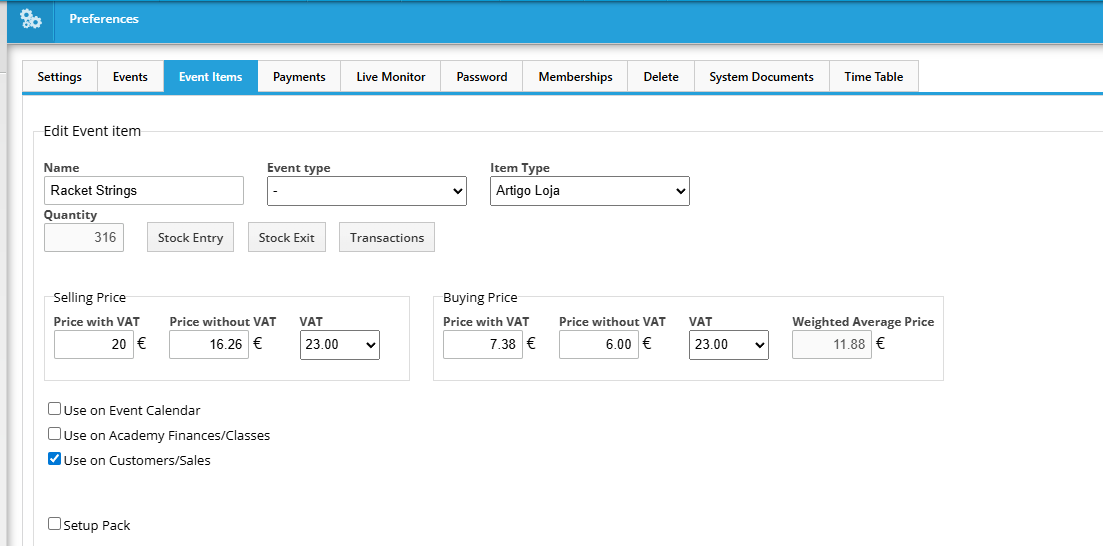Select the Memberships tab
Image resolution: width=1103 pixels, height=546 pixels.
tap(575, 77)
